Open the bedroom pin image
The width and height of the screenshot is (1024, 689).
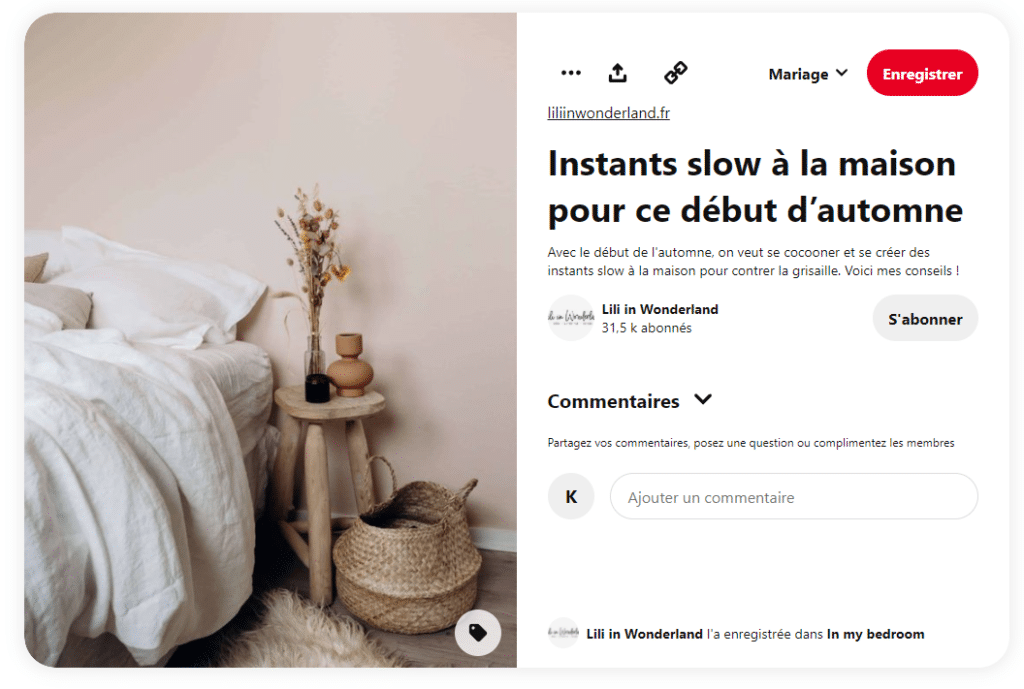tap(270, 340)
